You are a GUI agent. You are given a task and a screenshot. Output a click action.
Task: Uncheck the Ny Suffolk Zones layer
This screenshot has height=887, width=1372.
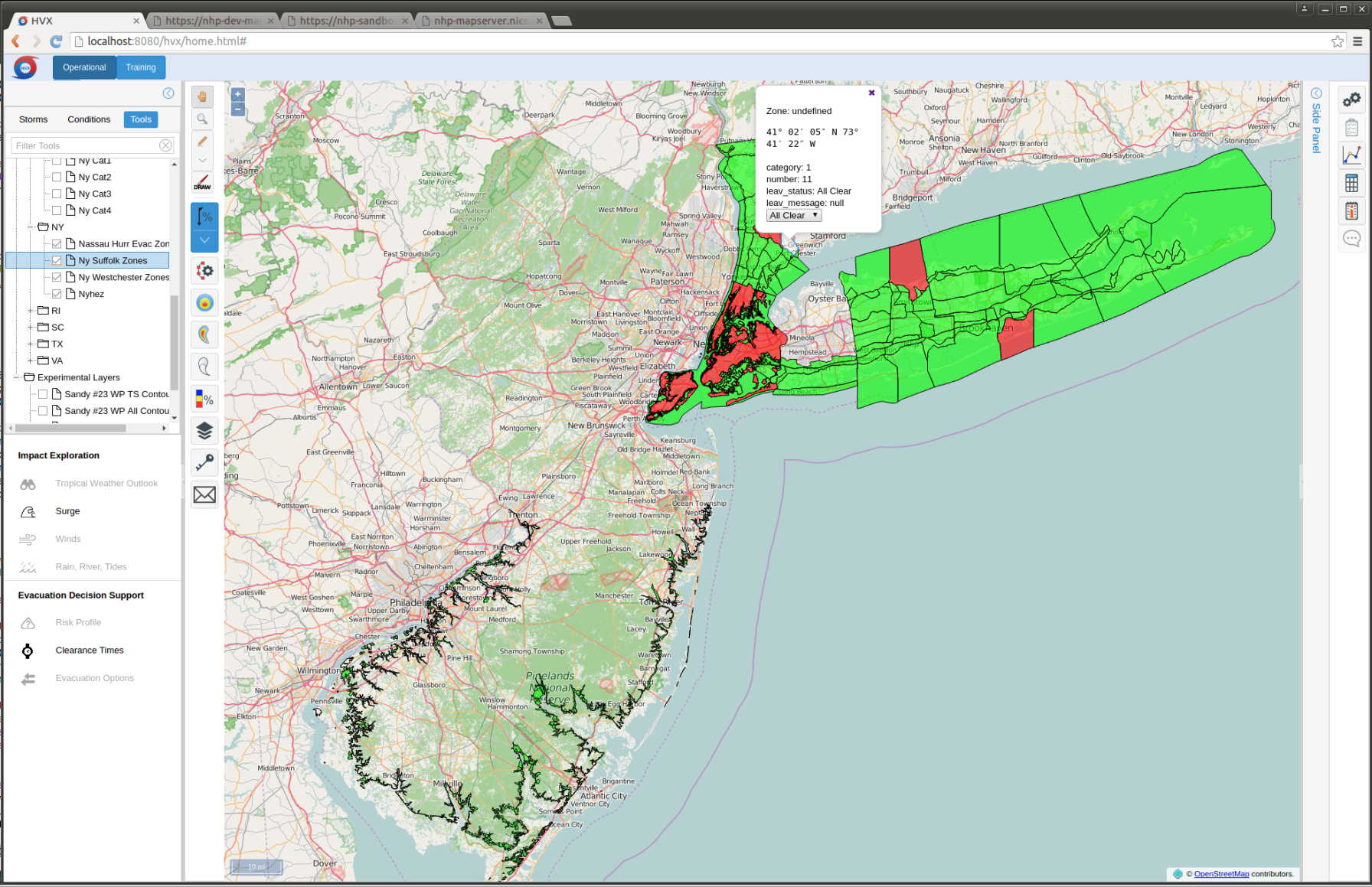coord(57,260)
